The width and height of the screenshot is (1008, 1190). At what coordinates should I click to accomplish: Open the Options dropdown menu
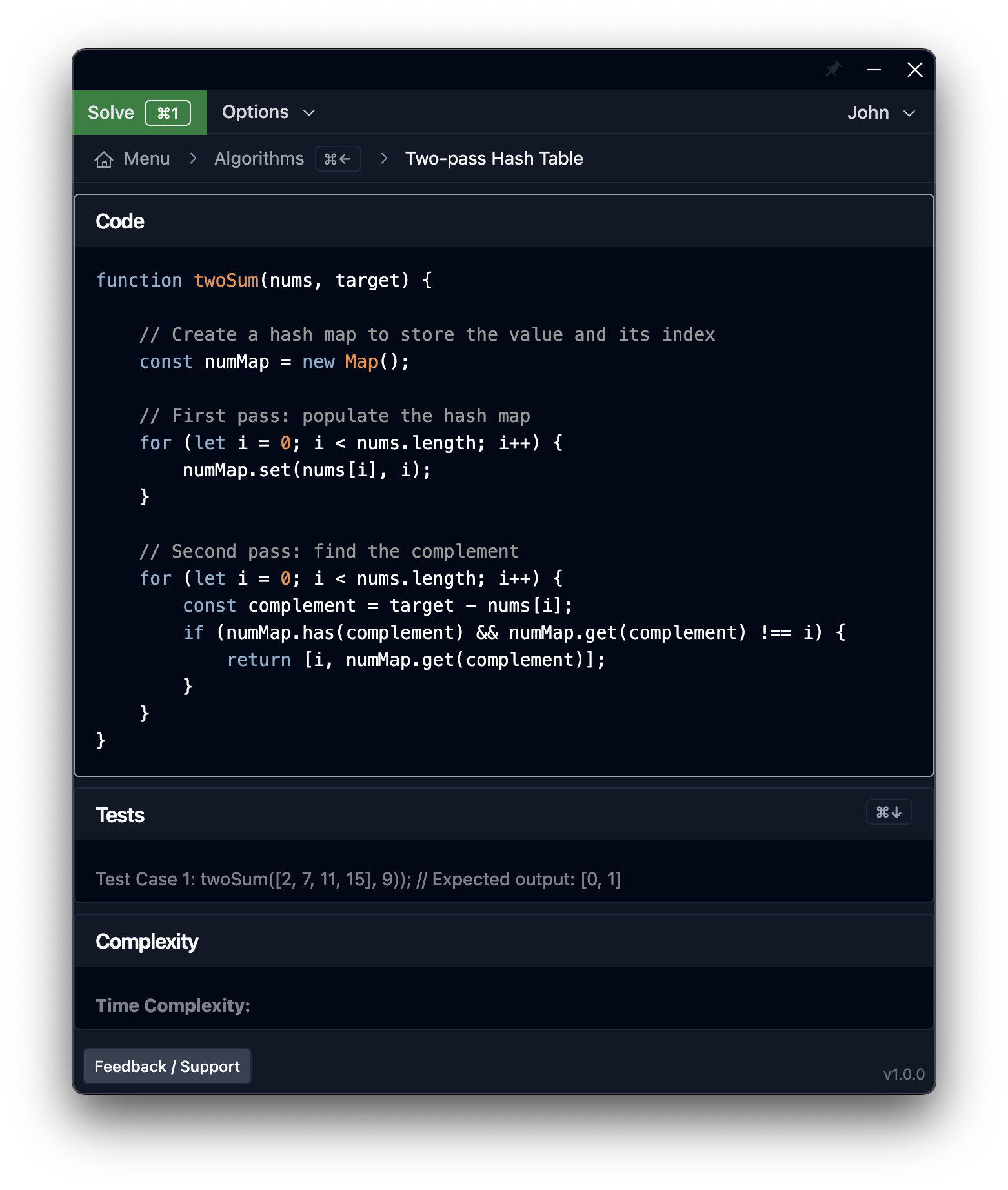click(x=268, y=112)
